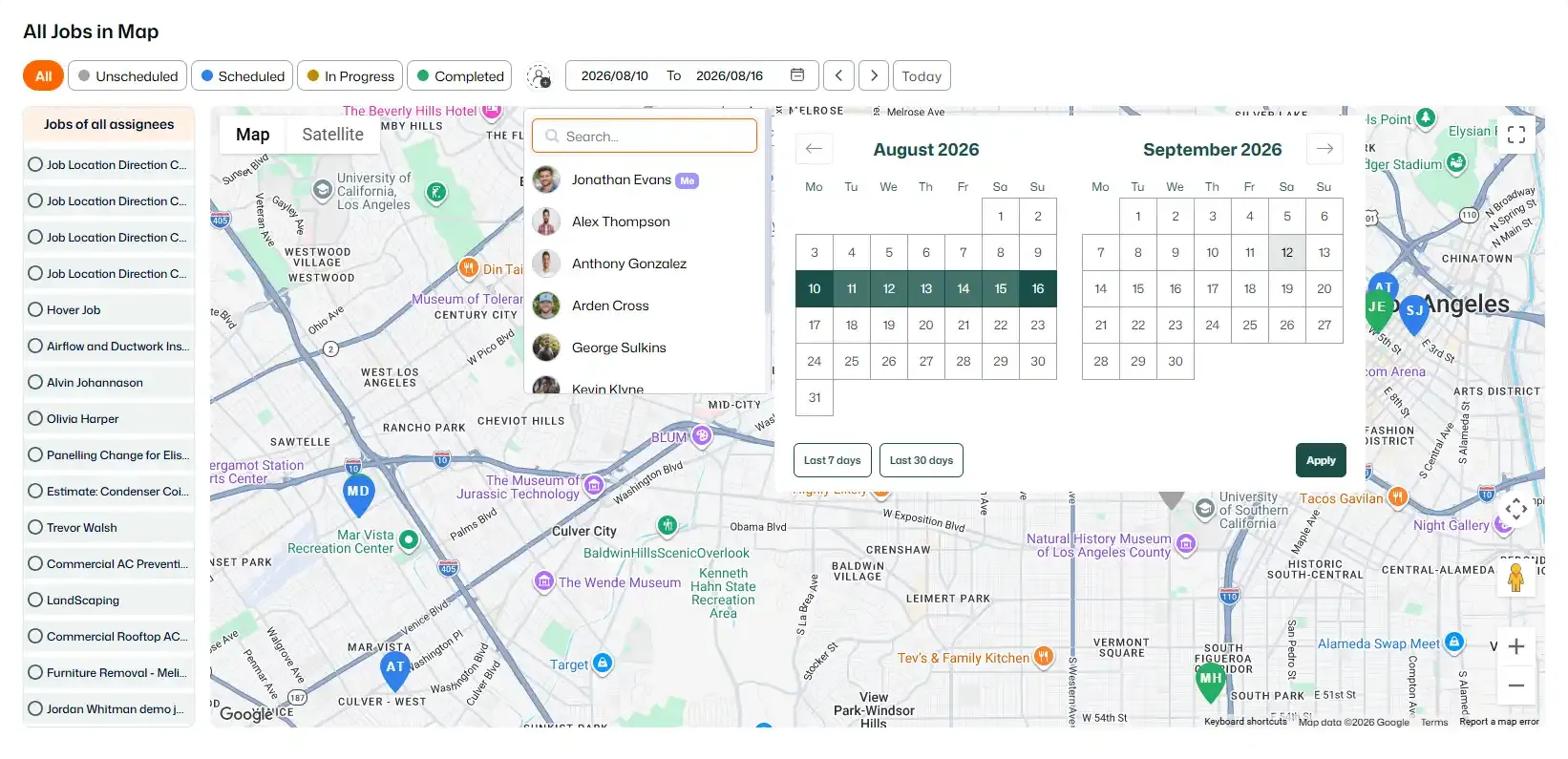Select Commercial Rooftop AC job radio
1568x759 pixels.
tap(35, 636)
